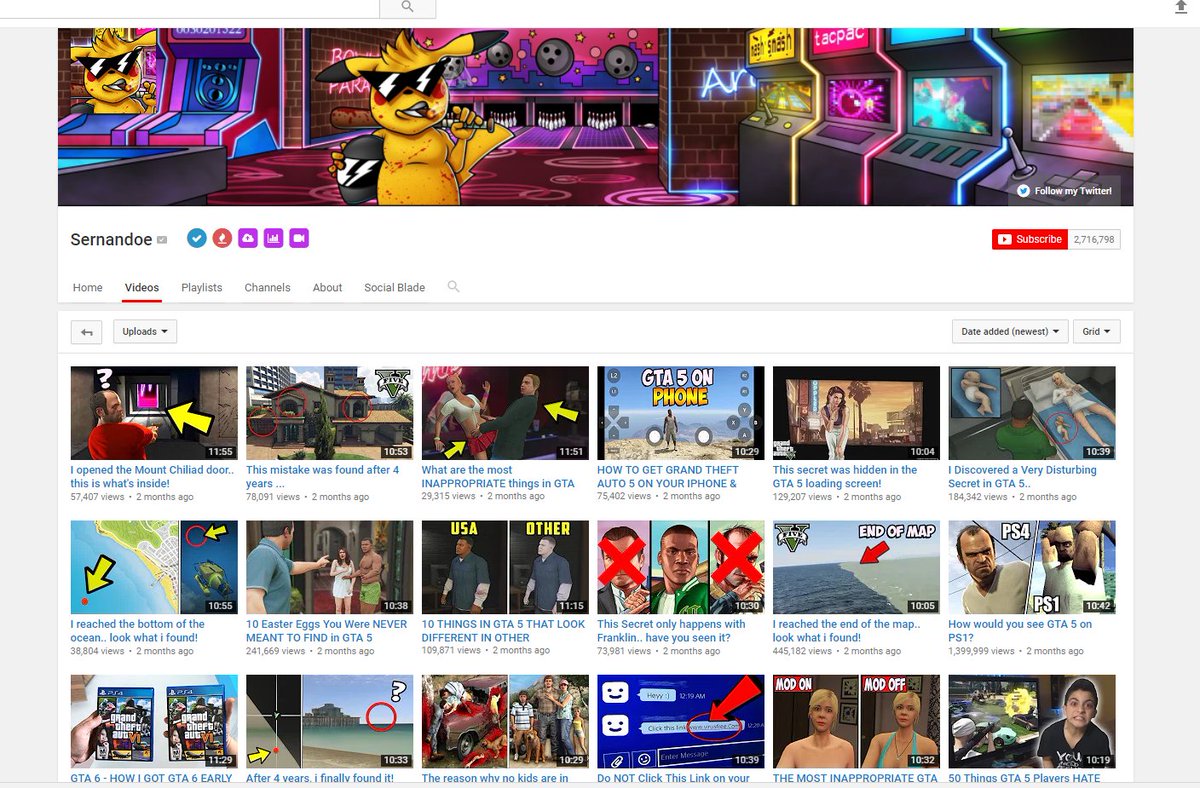The image size is (1200, 788).
Task: Click the blue checkmark badge beside Sernandoe
Action: coord(197,238)
